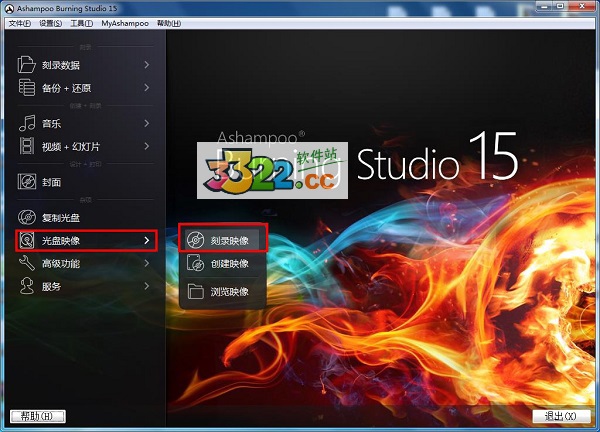Maximize the Ashampoo Burning Studio window
Screen dimensions: 600x432
pyautogui.click(x=560, y=6)
